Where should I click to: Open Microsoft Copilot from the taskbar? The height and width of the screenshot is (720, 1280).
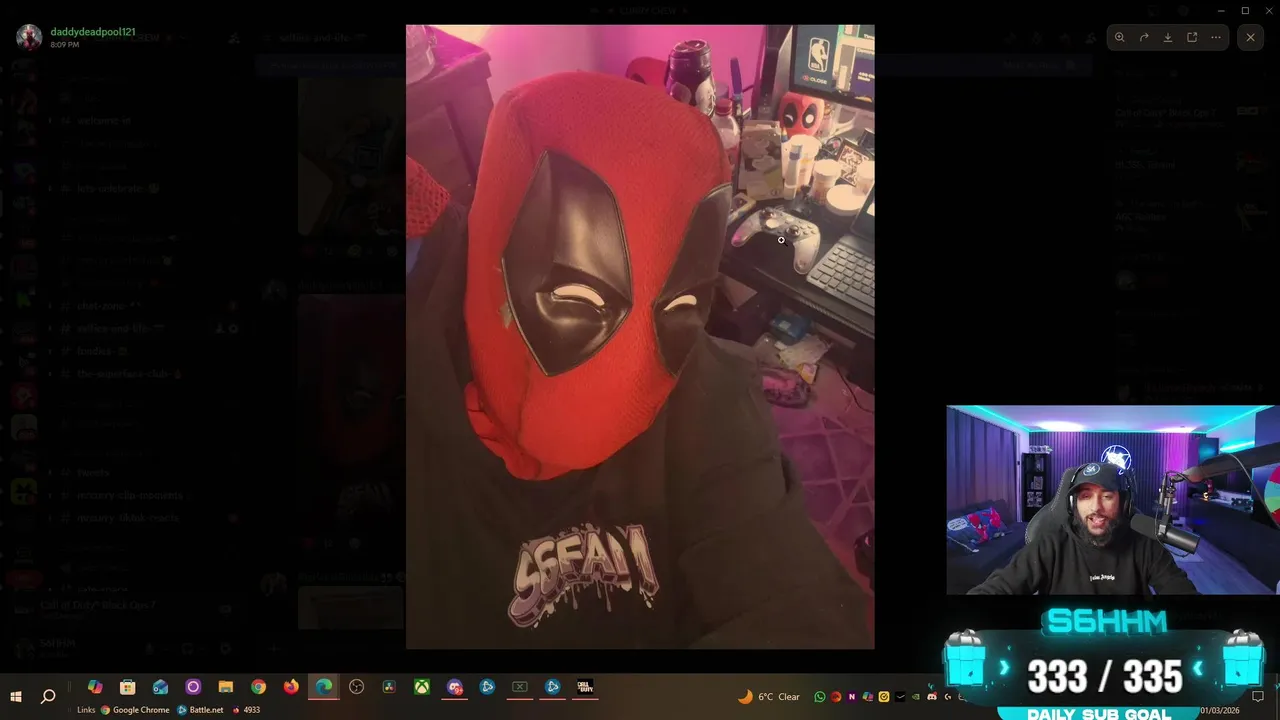tap(95, 687)
